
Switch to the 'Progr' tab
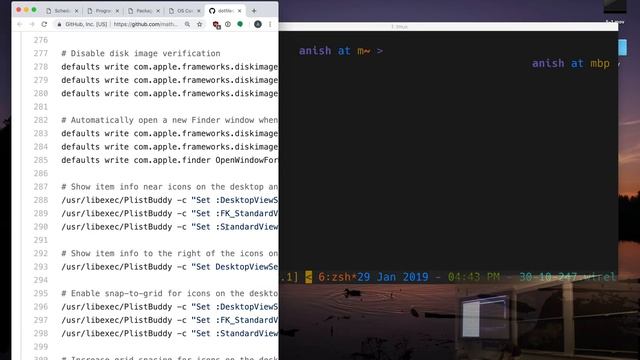102,11
